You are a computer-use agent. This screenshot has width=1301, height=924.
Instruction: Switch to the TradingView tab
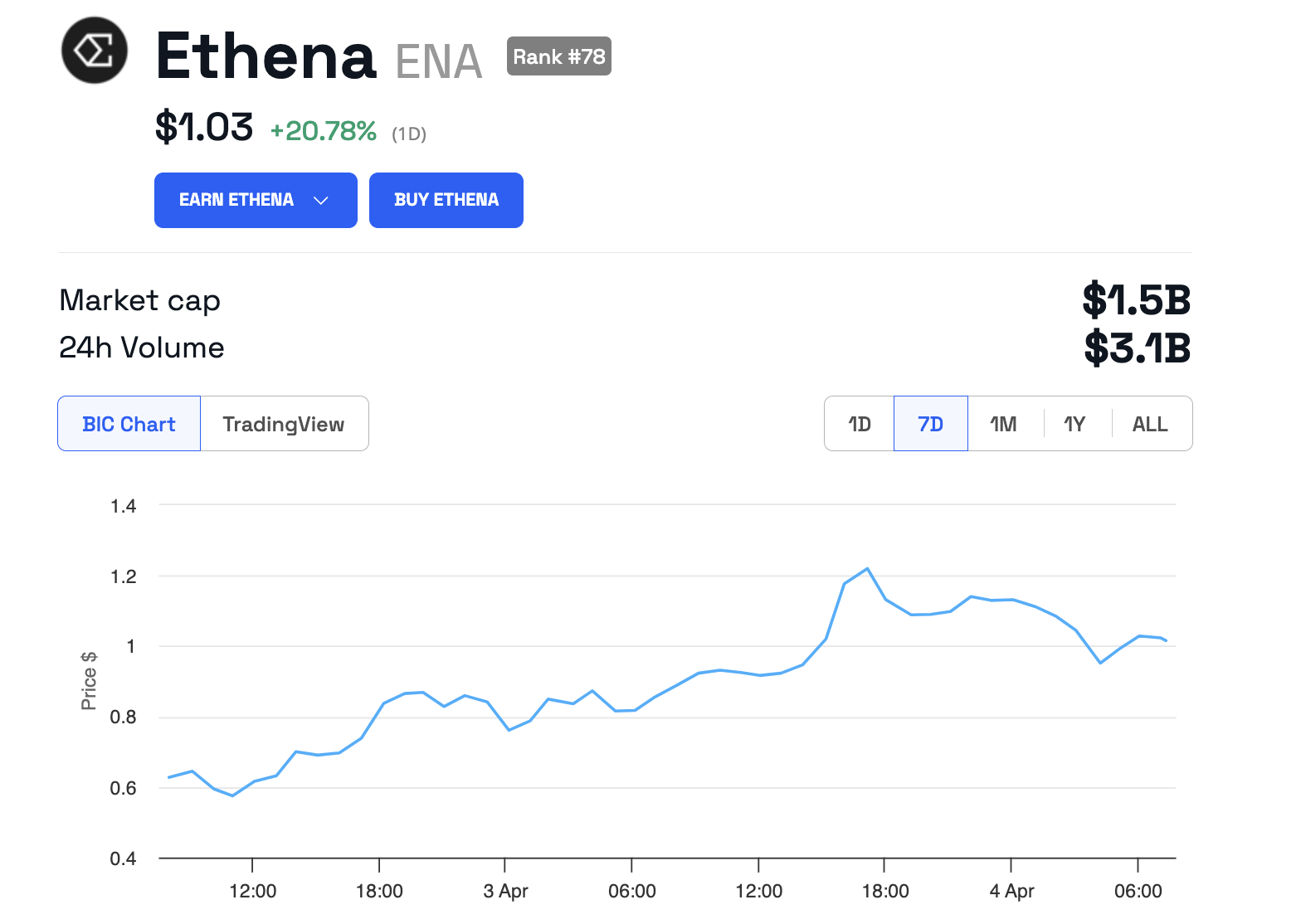(x=284, y=424)
